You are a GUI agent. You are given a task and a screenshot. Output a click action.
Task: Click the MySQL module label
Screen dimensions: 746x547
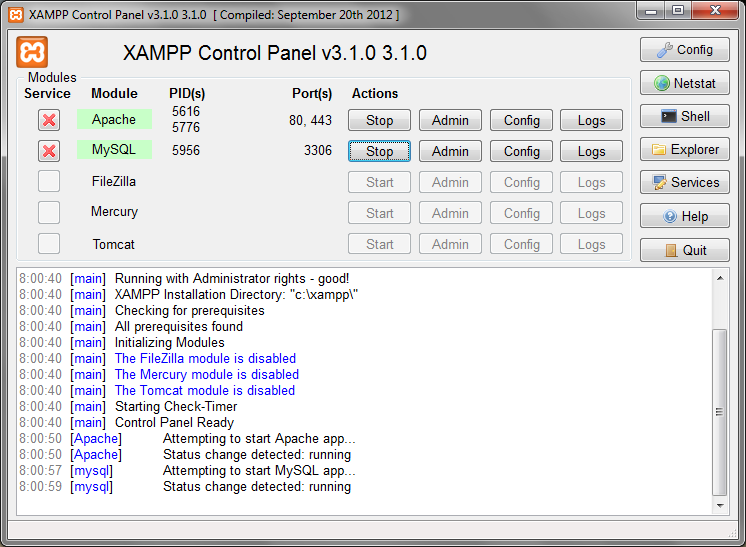(114, 149)
